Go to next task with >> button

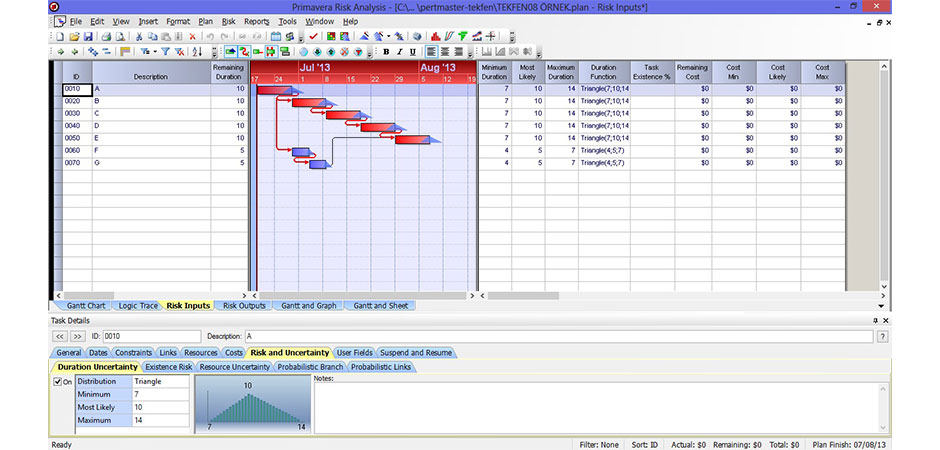(78, 336)
